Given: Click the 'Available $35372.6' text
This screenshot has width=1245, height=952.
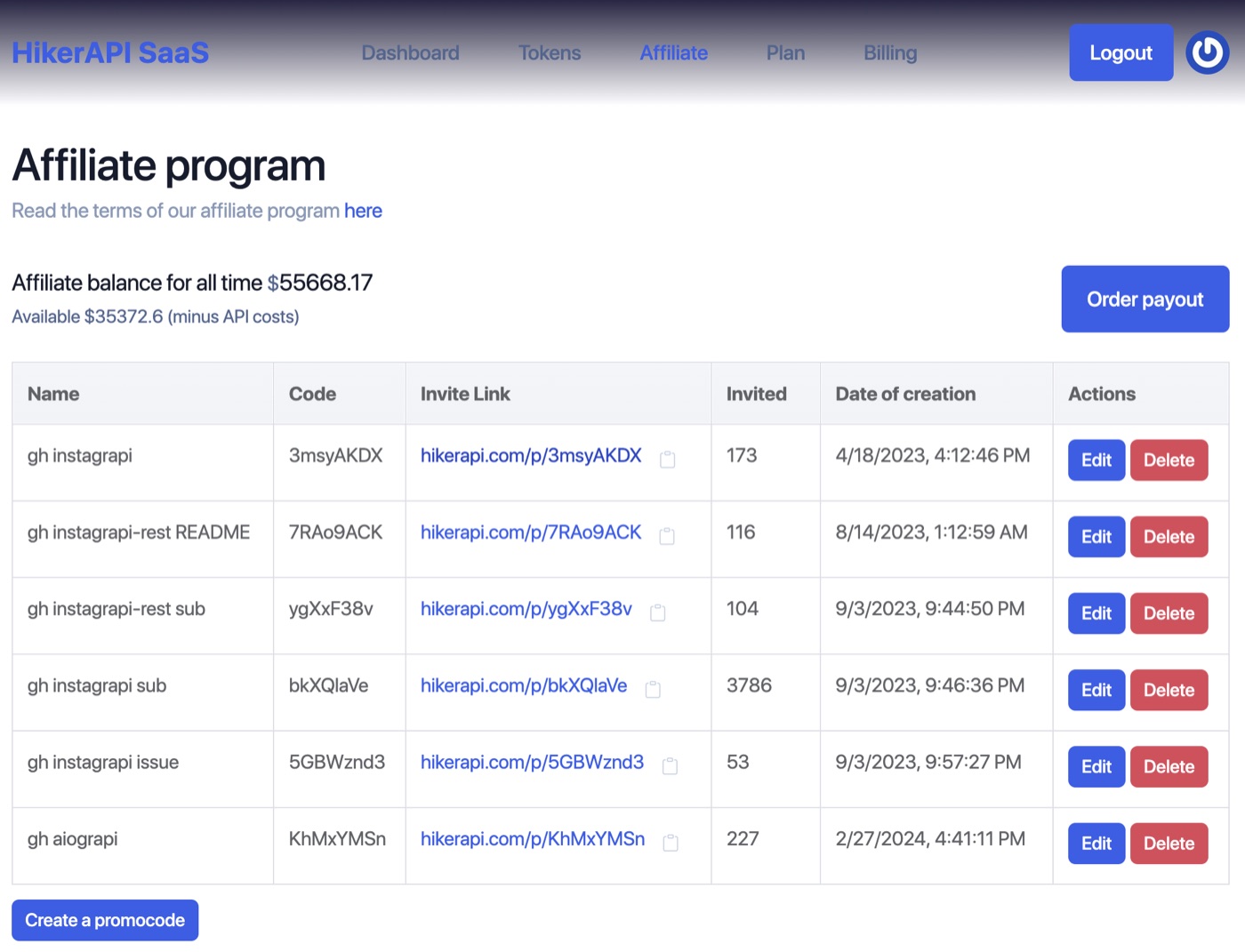Looking at the screenshot, I should [87, 316].
